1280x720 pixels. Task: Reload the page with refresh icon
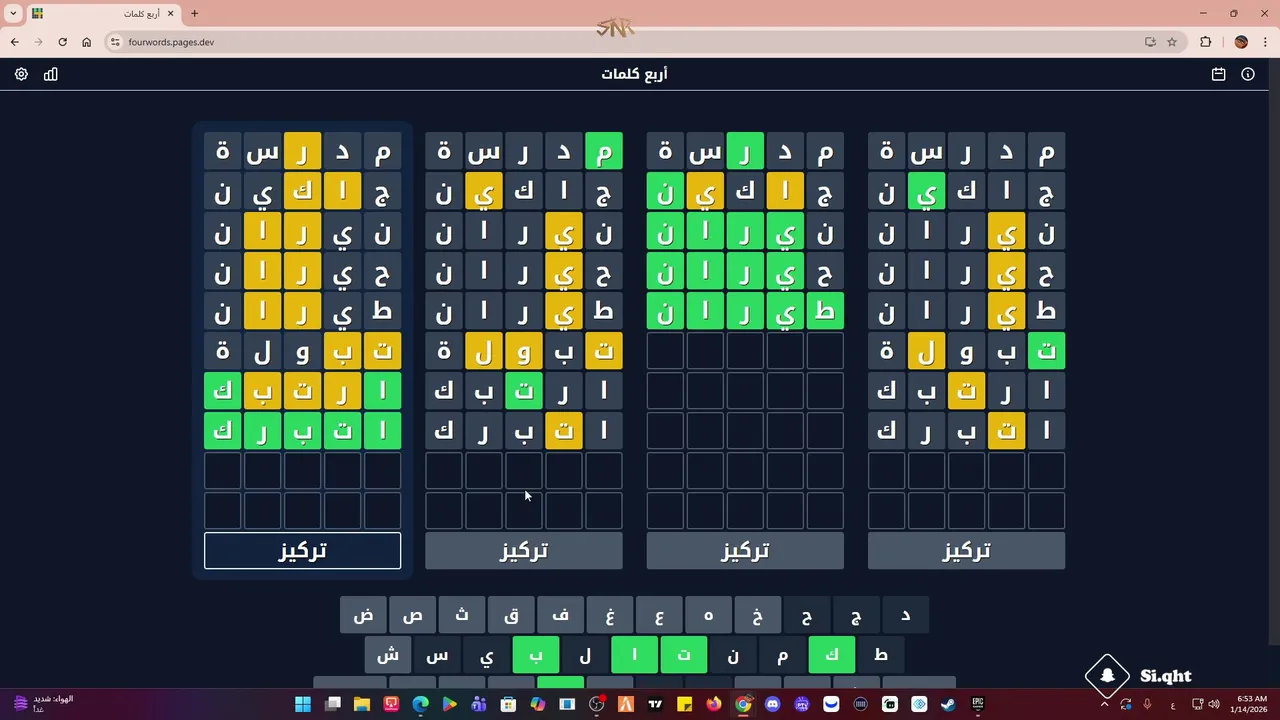[x=62, y=42]
